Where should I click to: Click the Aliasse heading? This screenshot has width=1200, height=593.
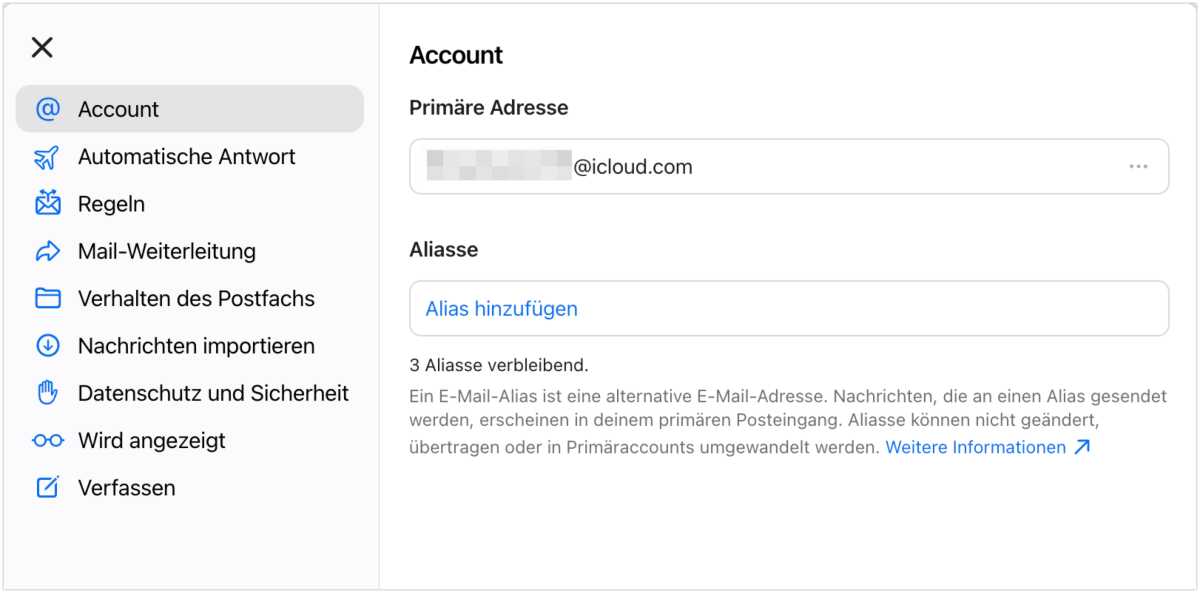pos(444,250)
